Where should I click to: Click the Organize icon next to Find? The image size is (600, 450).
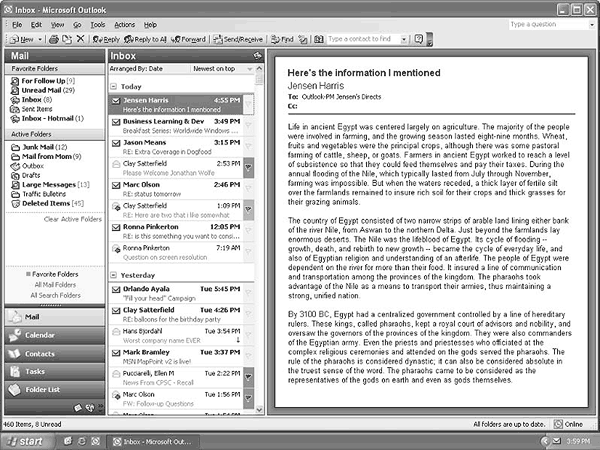303,39
